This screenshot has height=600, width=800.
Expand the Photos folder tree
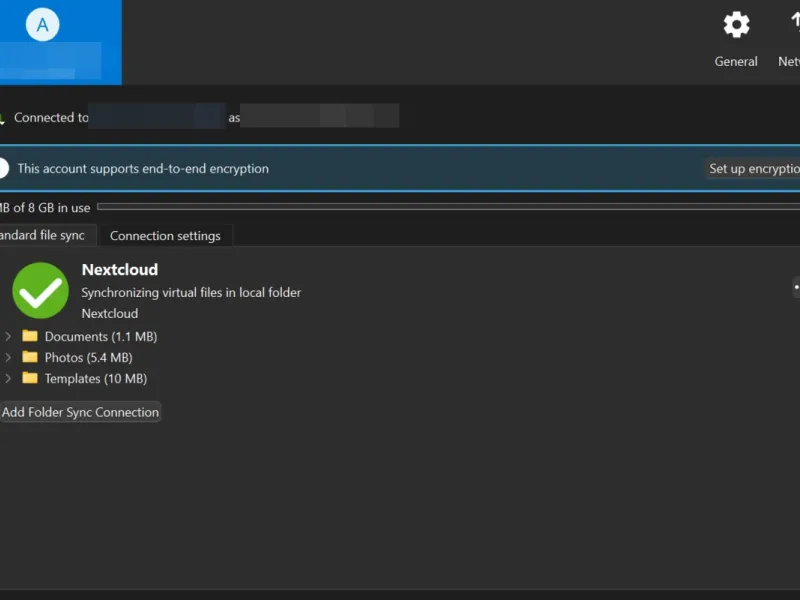[x=8, y=357]
